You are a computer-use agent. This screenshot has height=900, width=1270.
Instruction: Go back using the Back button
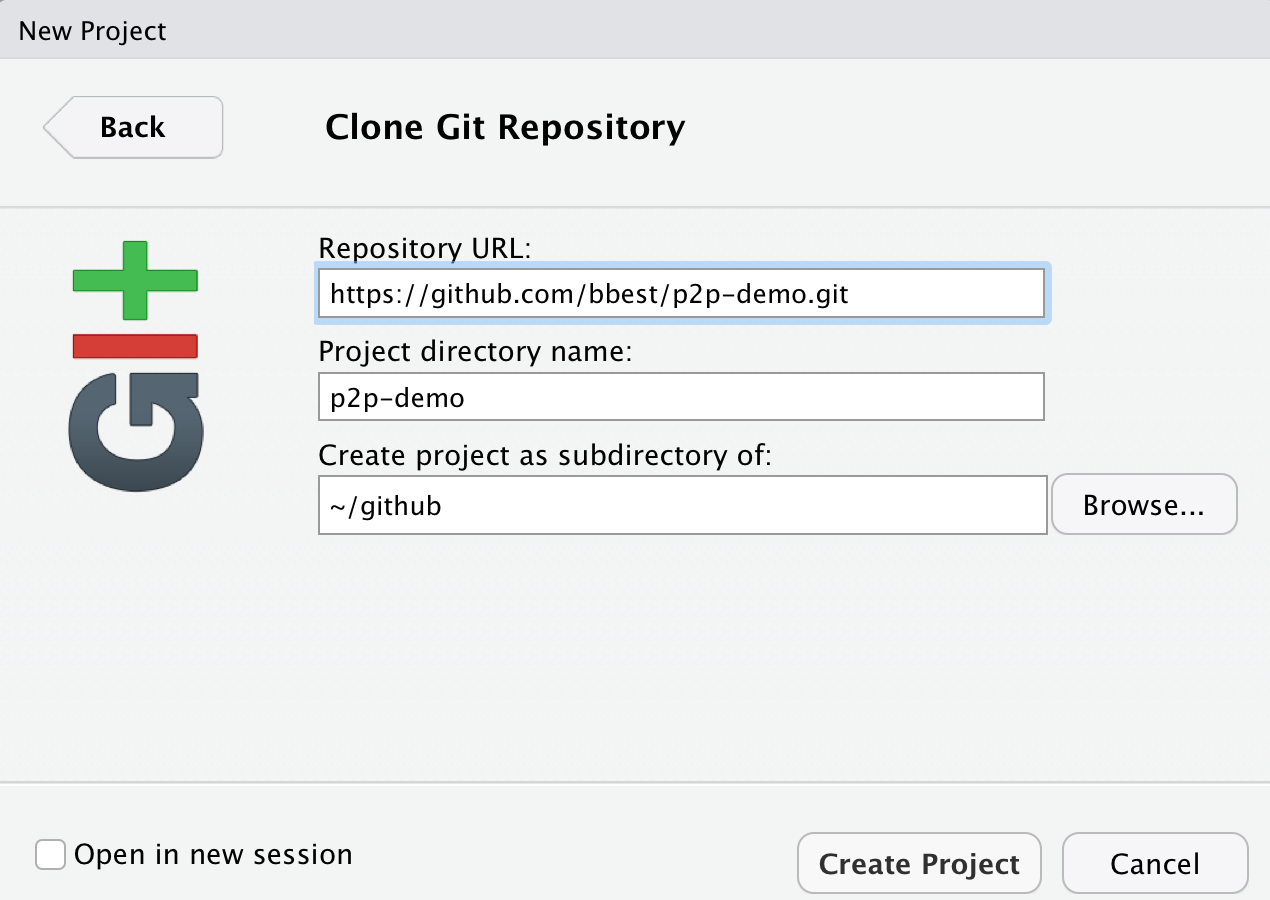click(x=133, y=127)
